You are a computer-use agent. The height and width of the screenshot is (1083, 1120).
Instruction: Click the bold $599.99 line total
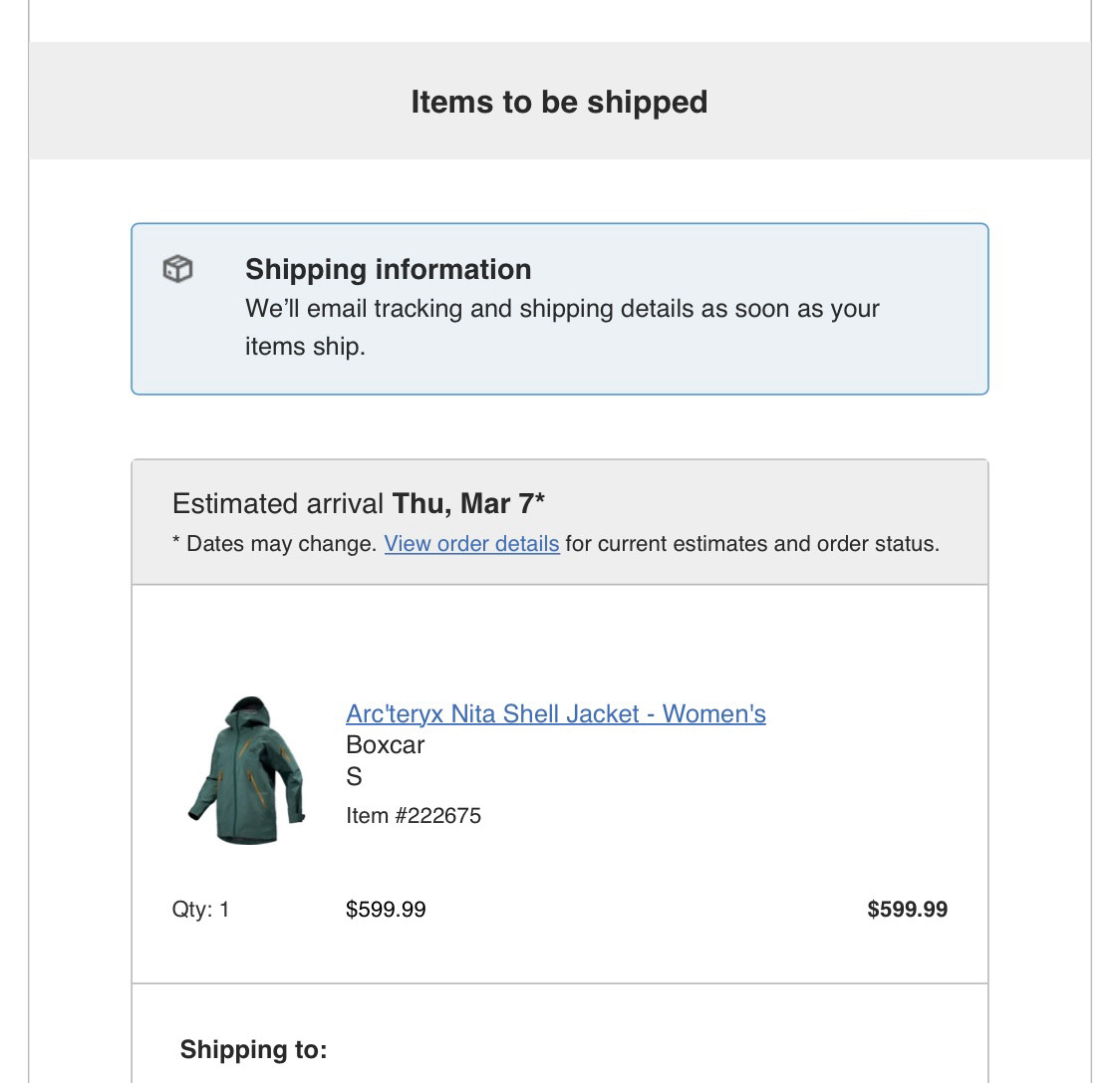click(x=907, y=910)
